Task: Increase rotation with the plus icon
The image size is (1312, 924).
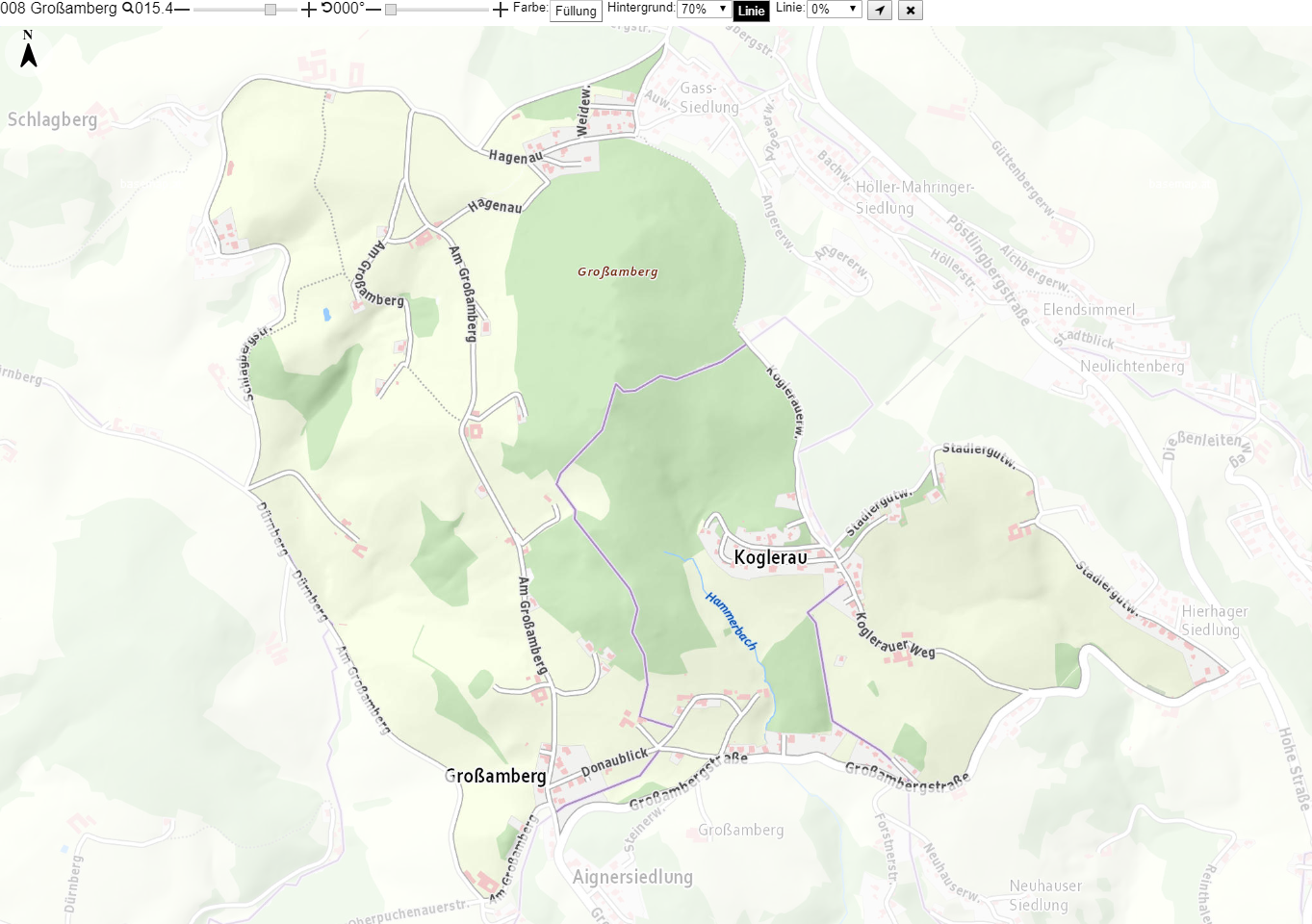Action: pyautogui.click(x=501, y=10)
